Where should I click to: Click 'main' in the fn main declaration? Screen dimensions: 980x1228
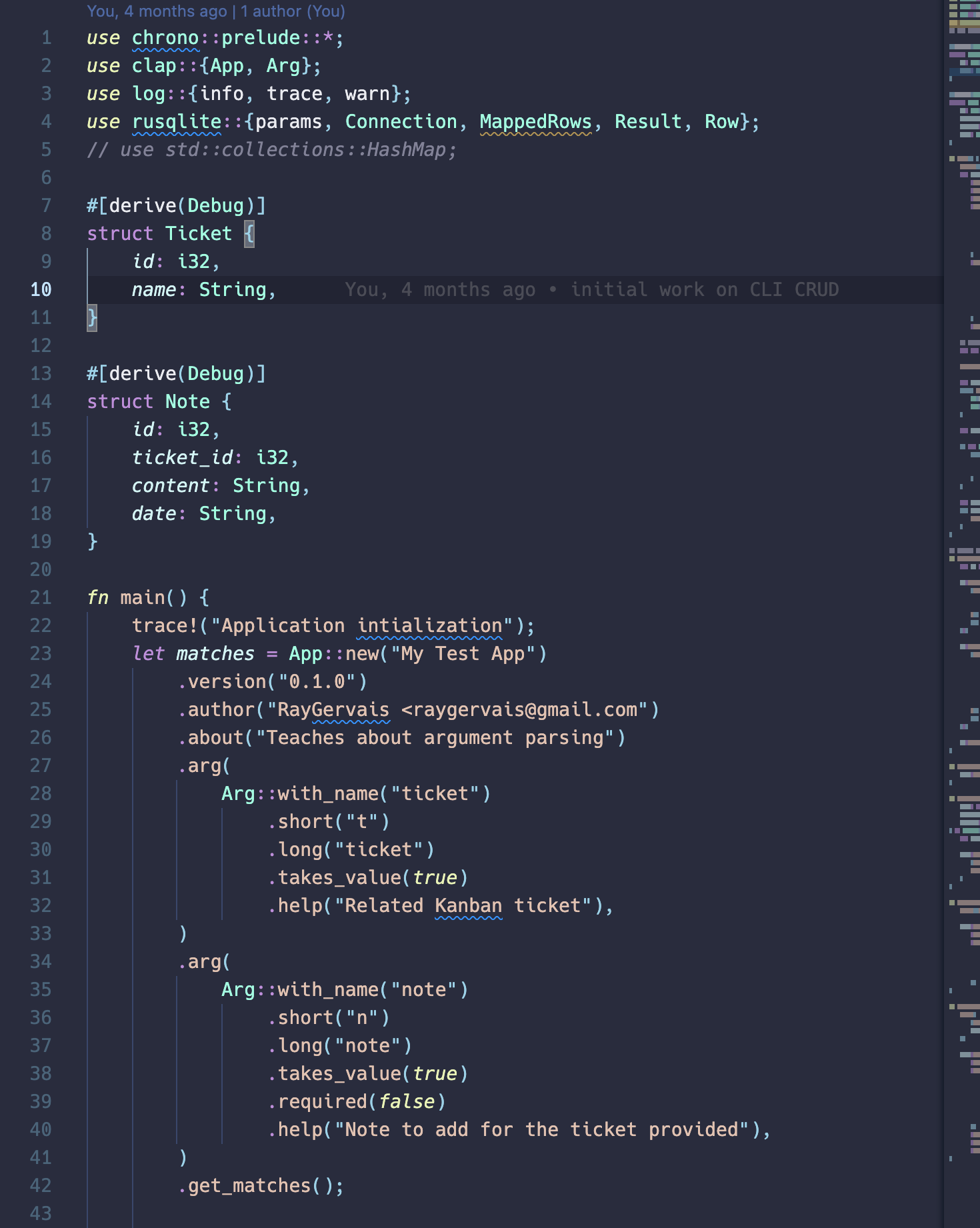[x=143, y=598]
